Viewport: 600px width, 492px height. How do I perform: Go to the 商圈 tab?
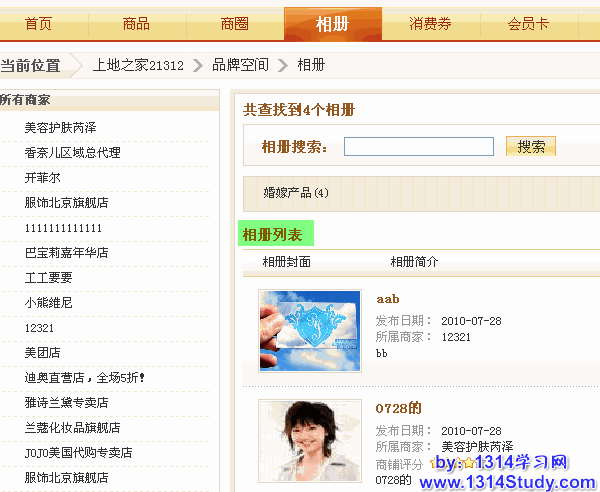pos(234,24)
